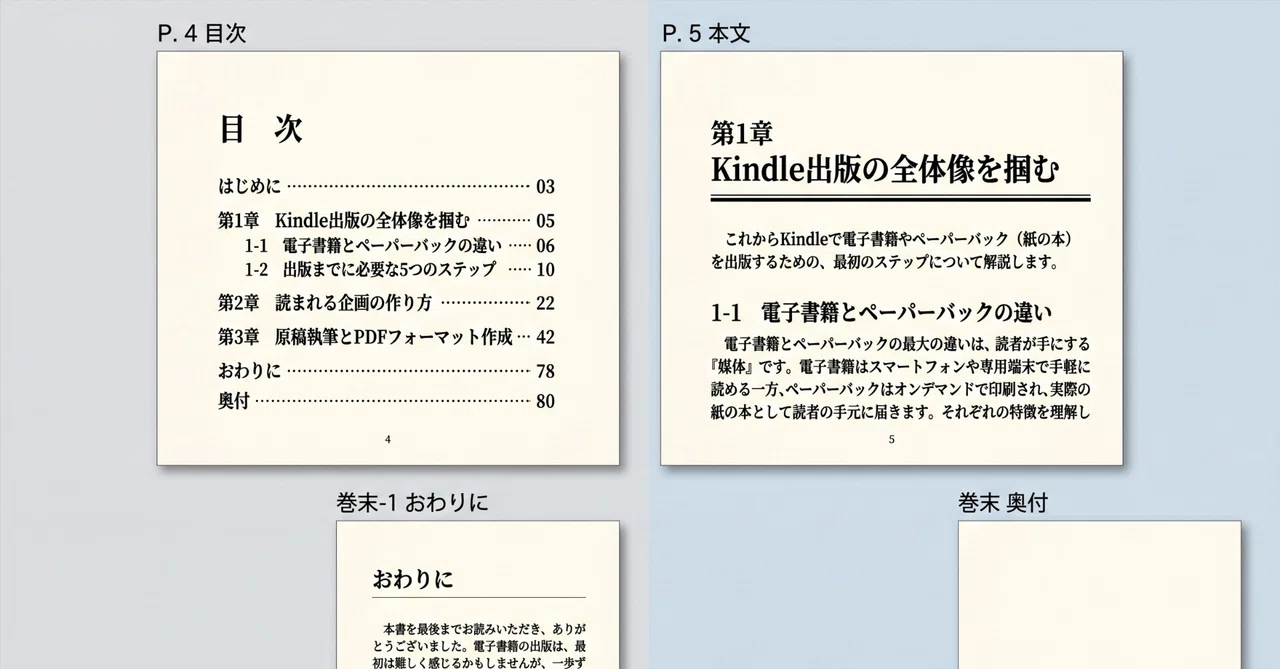Click the 奥付 contents entry with page 80
The image size is (1280, 669).
tap(386, 401)
